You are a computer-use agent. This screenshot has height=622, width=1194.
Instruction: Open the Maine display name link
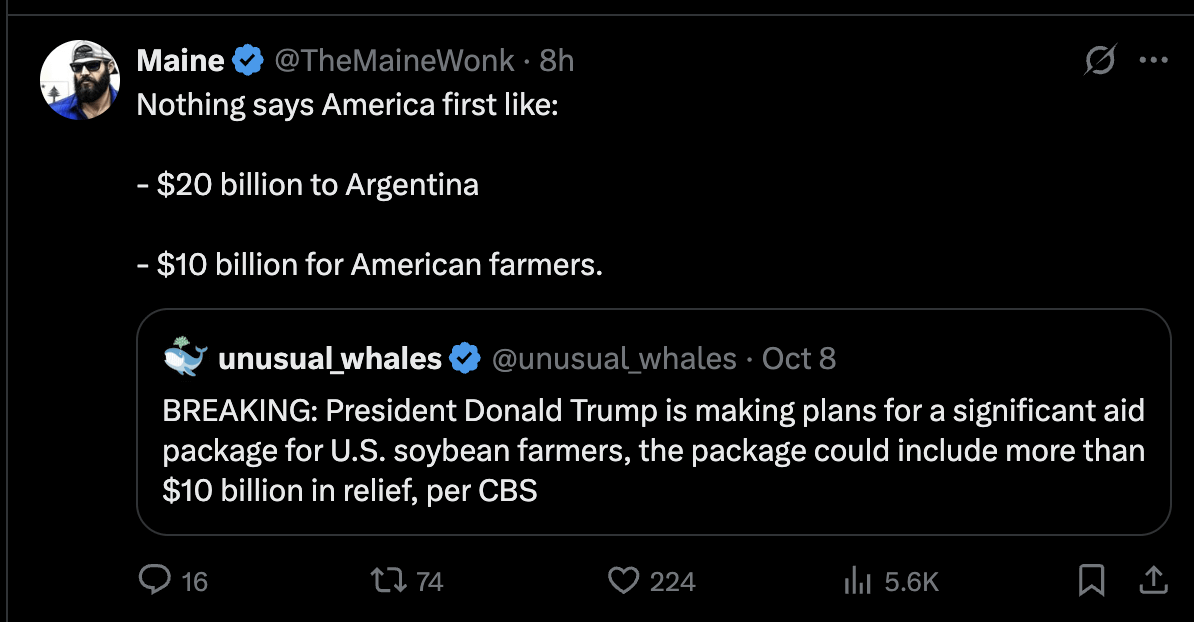180,61
